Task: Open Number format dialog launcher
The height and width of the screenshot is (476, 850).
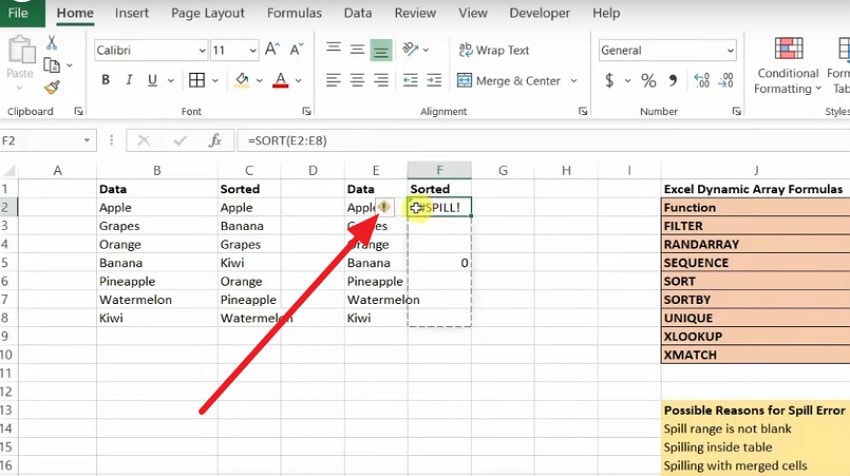Action: (736, 111)
